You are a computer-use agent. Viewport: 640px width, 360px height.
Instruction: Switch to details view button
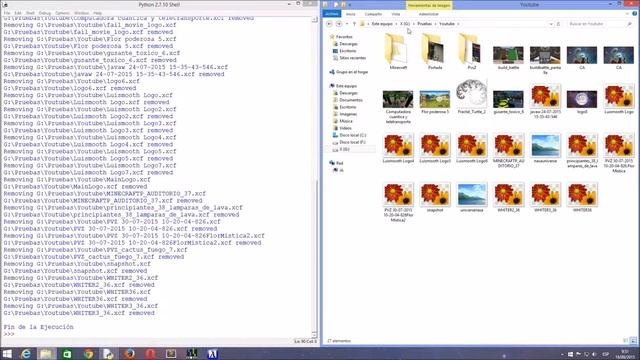[626, 340]
